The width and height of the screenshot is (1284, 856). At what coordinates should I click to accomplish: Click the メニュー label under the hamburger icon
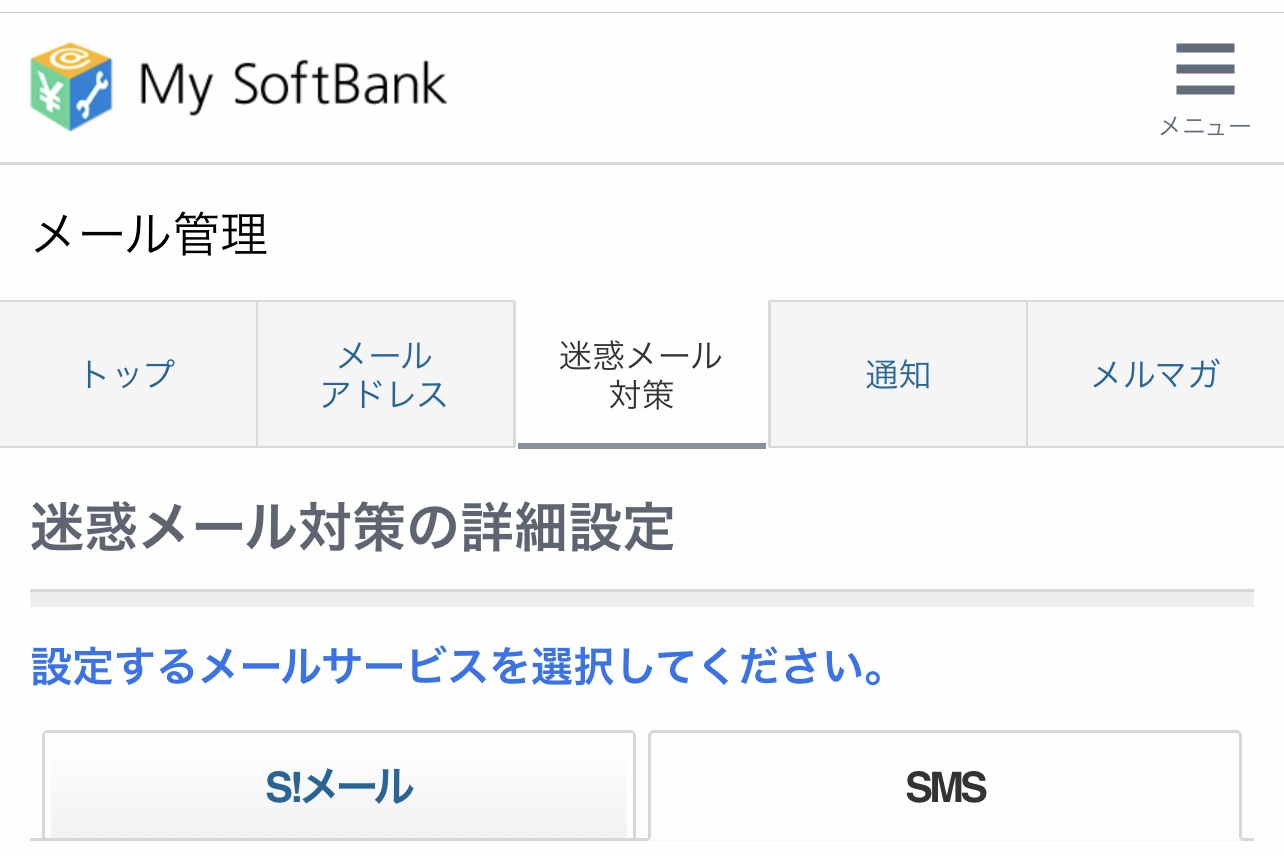coord(1205,127)
